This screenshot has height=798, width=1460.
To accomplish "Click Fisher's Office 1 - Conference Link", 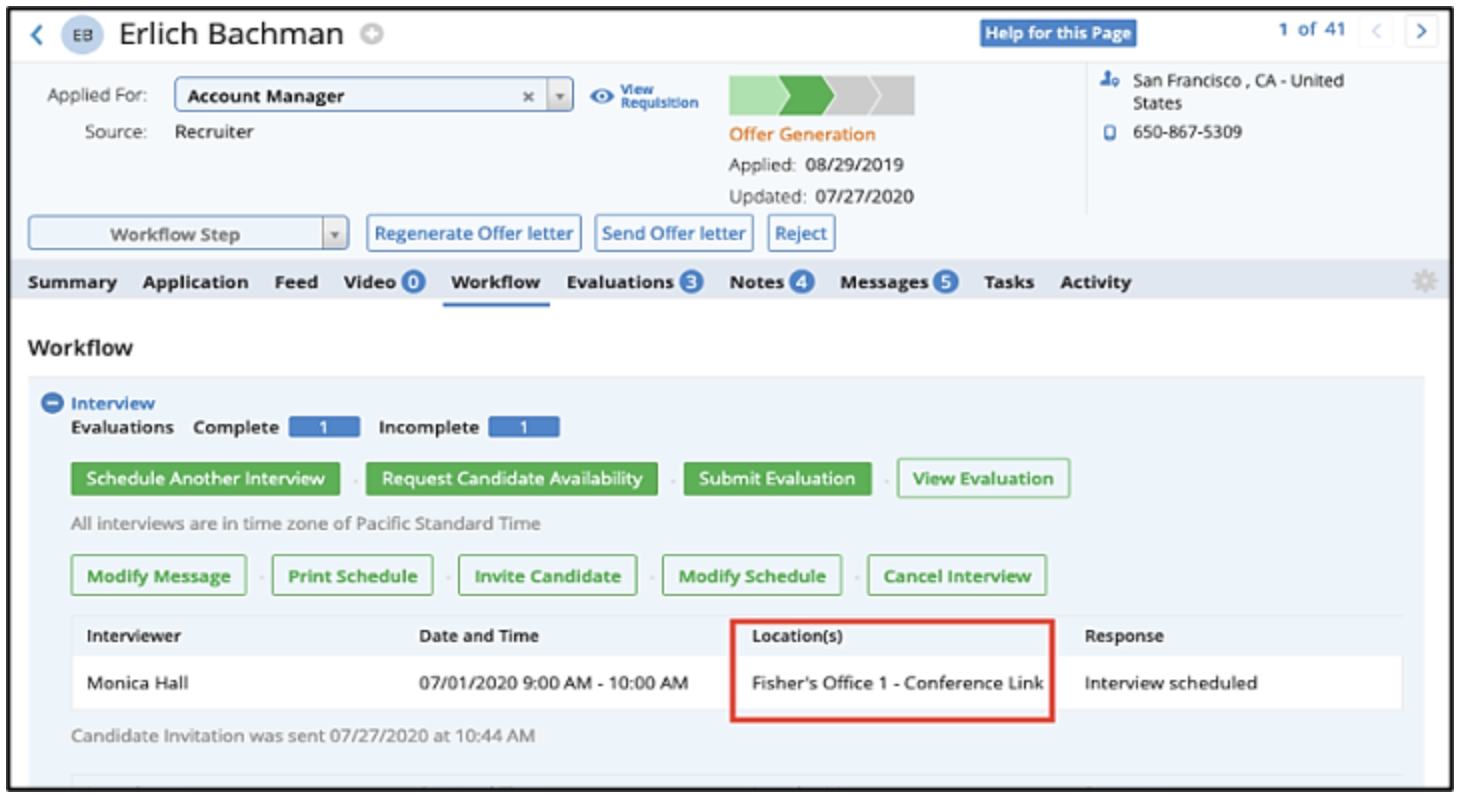I will pos(897,683).
